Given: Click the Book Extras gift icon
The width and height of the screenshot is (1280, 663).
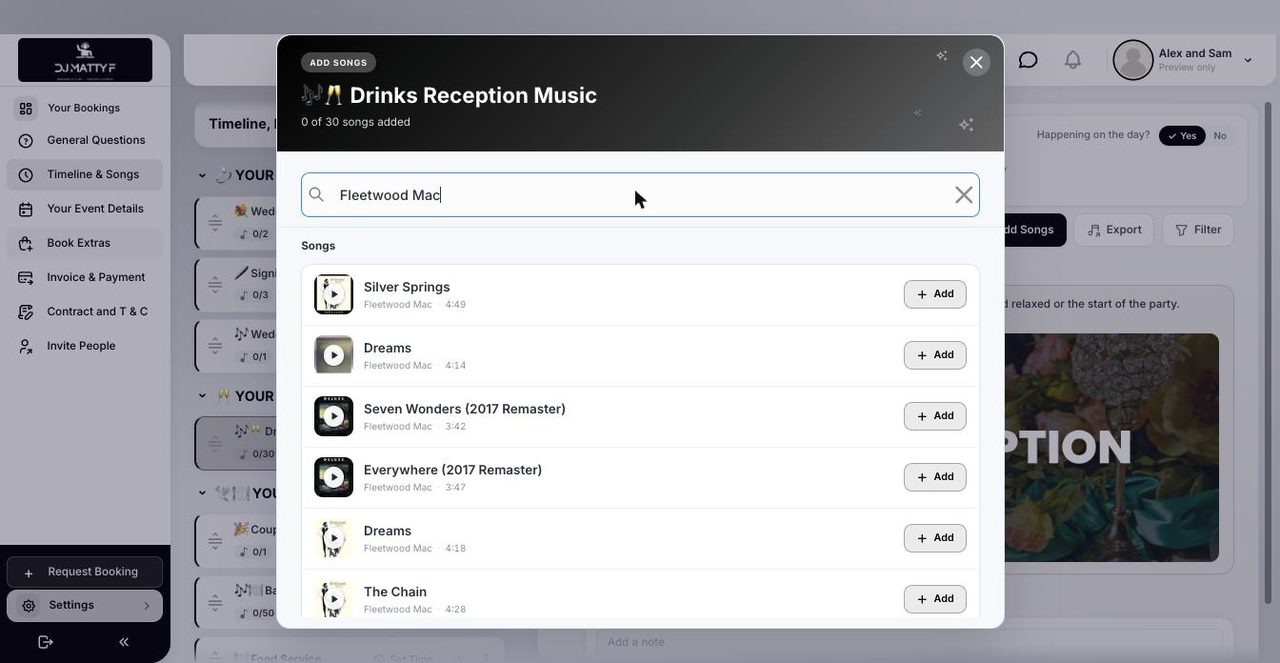Looking at the screenshot, I should 26,243.
